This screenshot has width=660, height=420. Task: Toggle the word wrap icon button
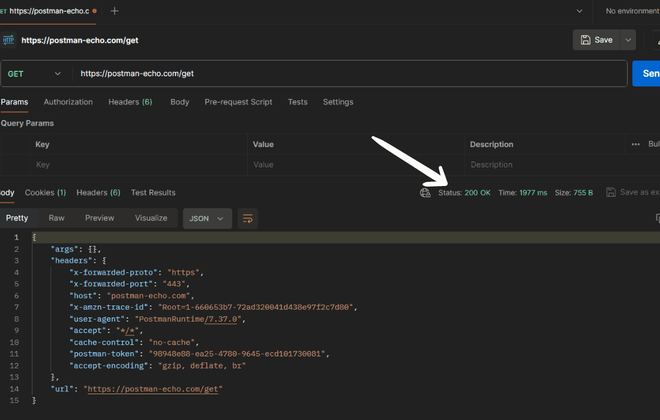248,218
